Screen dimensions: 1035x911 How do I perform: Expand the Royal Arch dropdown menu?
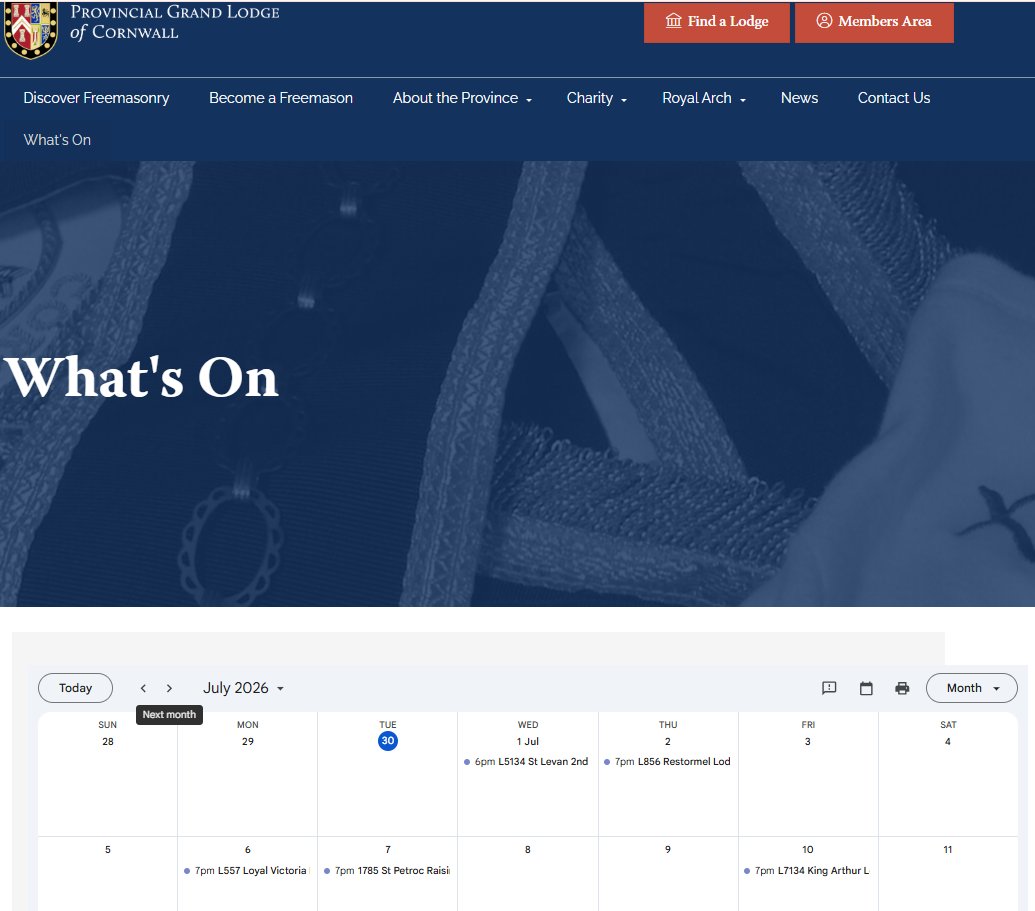click(704, 98)
